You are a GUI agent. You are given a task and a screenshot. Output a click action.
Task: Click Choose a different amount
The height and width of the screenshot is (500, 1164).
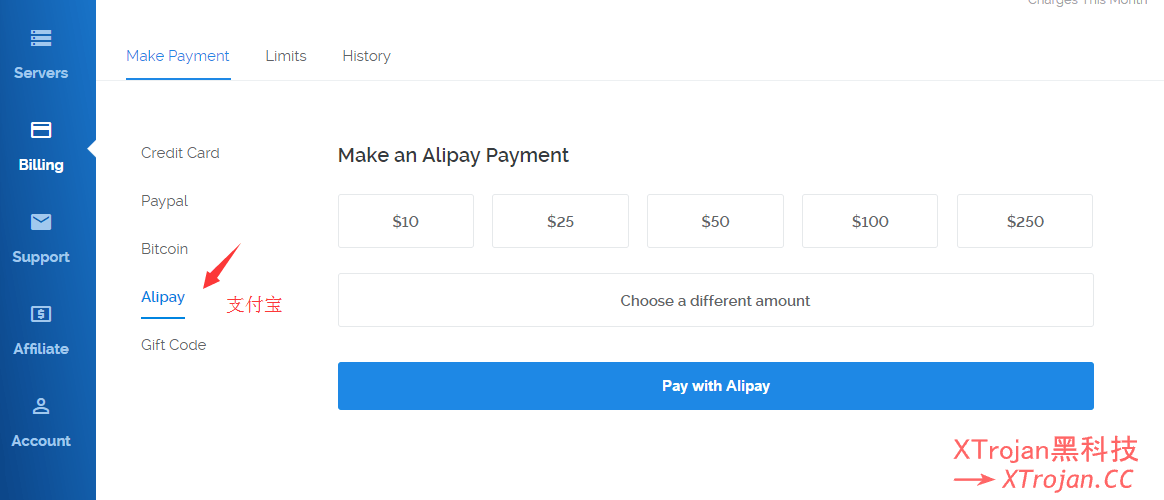click(x=715, y=300)
